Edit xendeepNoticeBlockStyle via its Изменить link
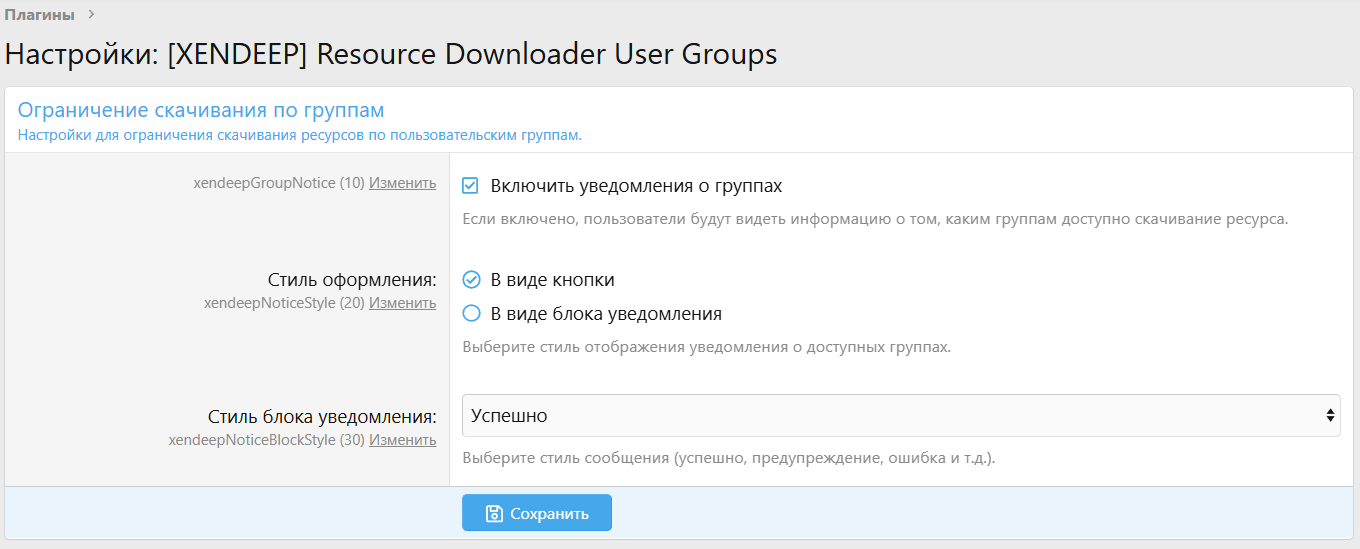The width and height of the screenshot is (1360, 549). click(402, 440)
